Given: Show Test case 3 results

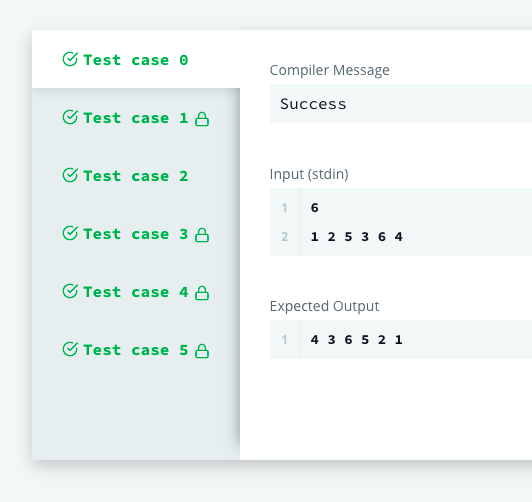Looking at the screenshot, I should coord(136,234).
